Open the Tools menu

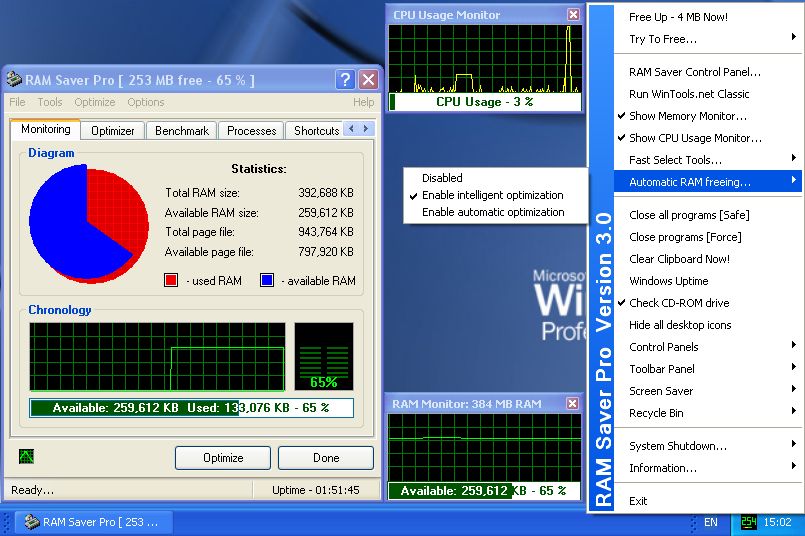(x=50, y=102)
